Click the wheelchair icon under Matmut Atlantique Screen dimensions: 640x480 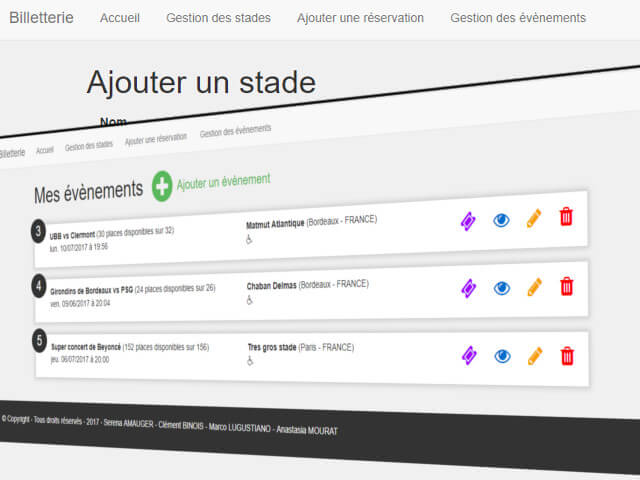[249, 240]
